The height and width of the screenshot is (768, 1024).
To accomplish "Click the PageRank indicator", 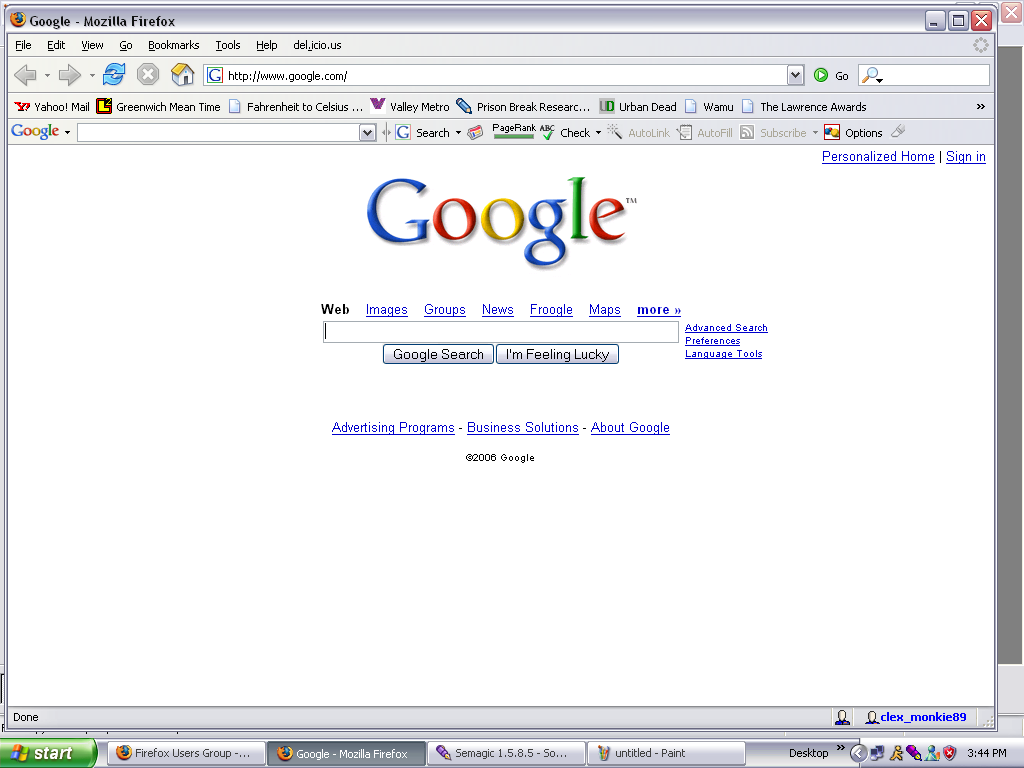I will [x=513, y=131].
